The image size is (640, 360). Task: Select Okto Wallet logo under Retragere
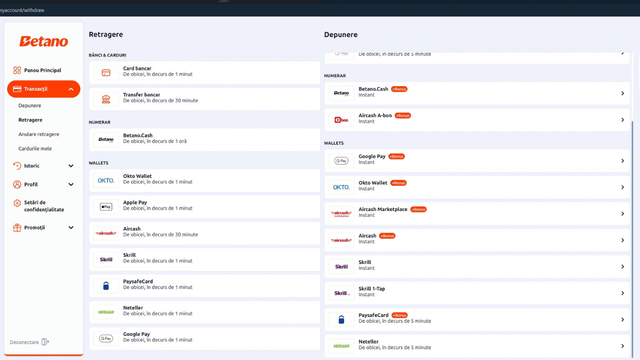coord(106,180)
